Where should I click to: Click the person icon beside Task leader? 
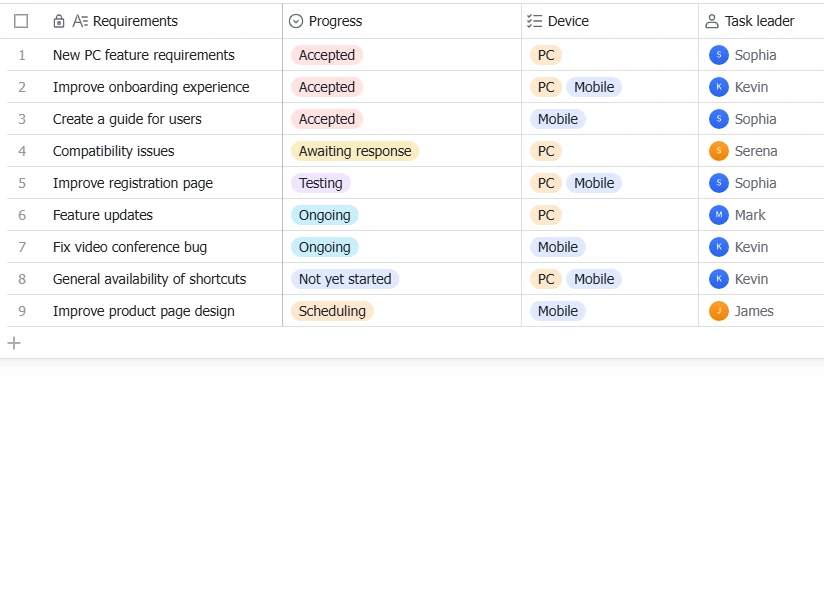coord(712,21)
